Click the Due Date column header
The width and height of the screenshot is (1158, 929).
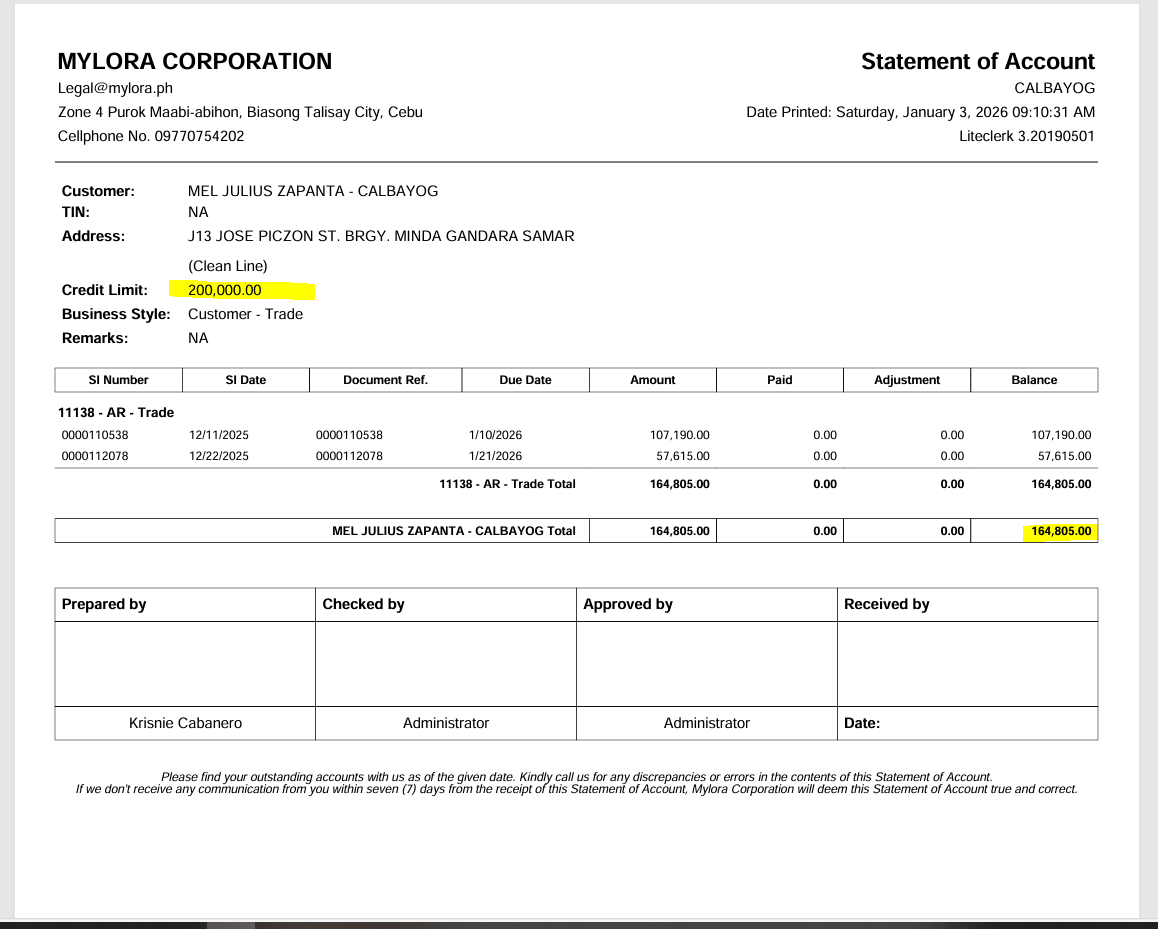[x=525, y=380]
